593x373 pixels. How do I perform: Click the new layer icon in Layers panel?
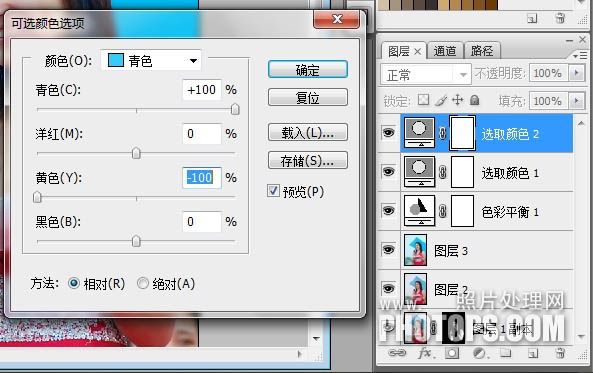pyautogui.click(x=533, y=354)
